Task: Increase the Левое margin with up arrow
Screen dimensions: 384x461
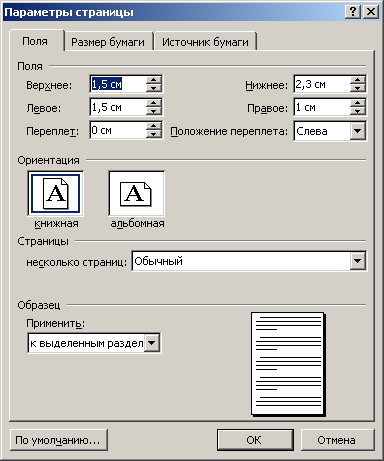Action: coord(154,103)
